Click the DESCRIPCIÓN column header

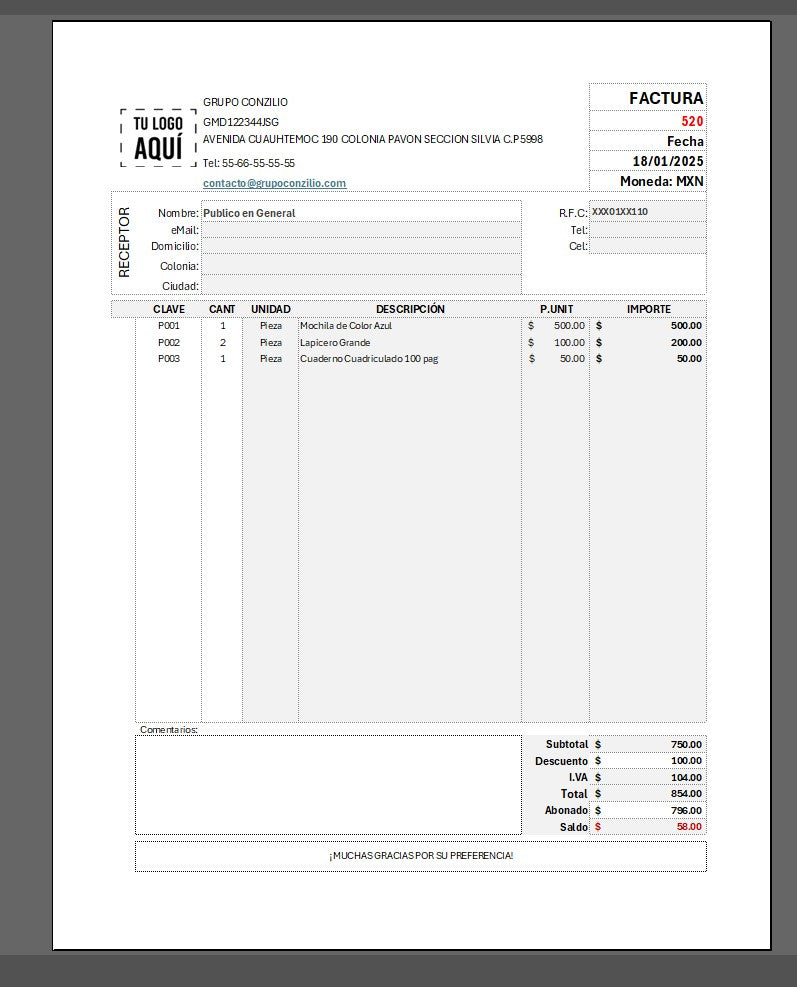click(410, 309)
